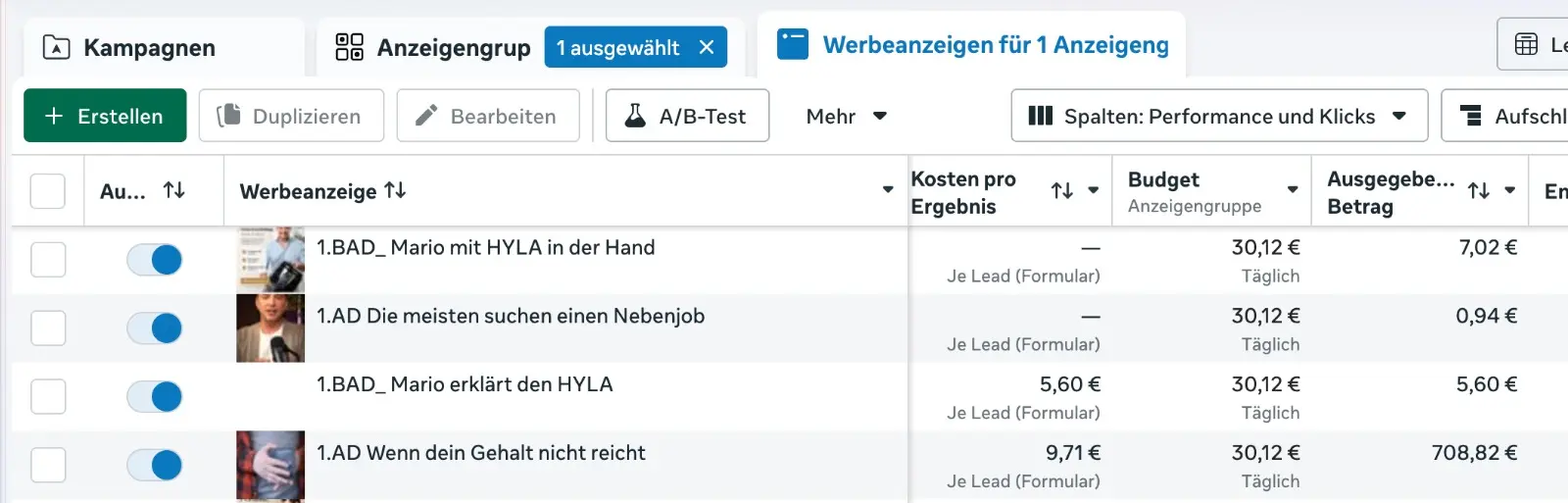Toggle off ad Wenn dein Gehalt nicht reicht
This screenshot has width=1568, height=503.
click(154, 466)
